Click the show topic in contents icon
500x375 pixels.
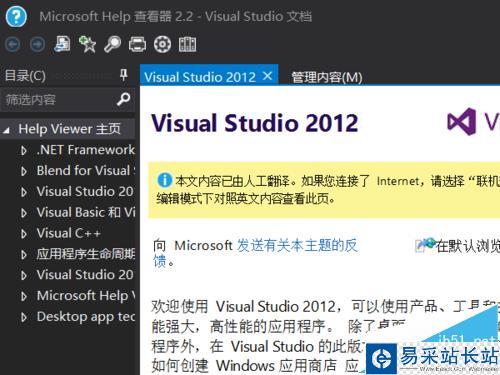(x=62, y=44)
